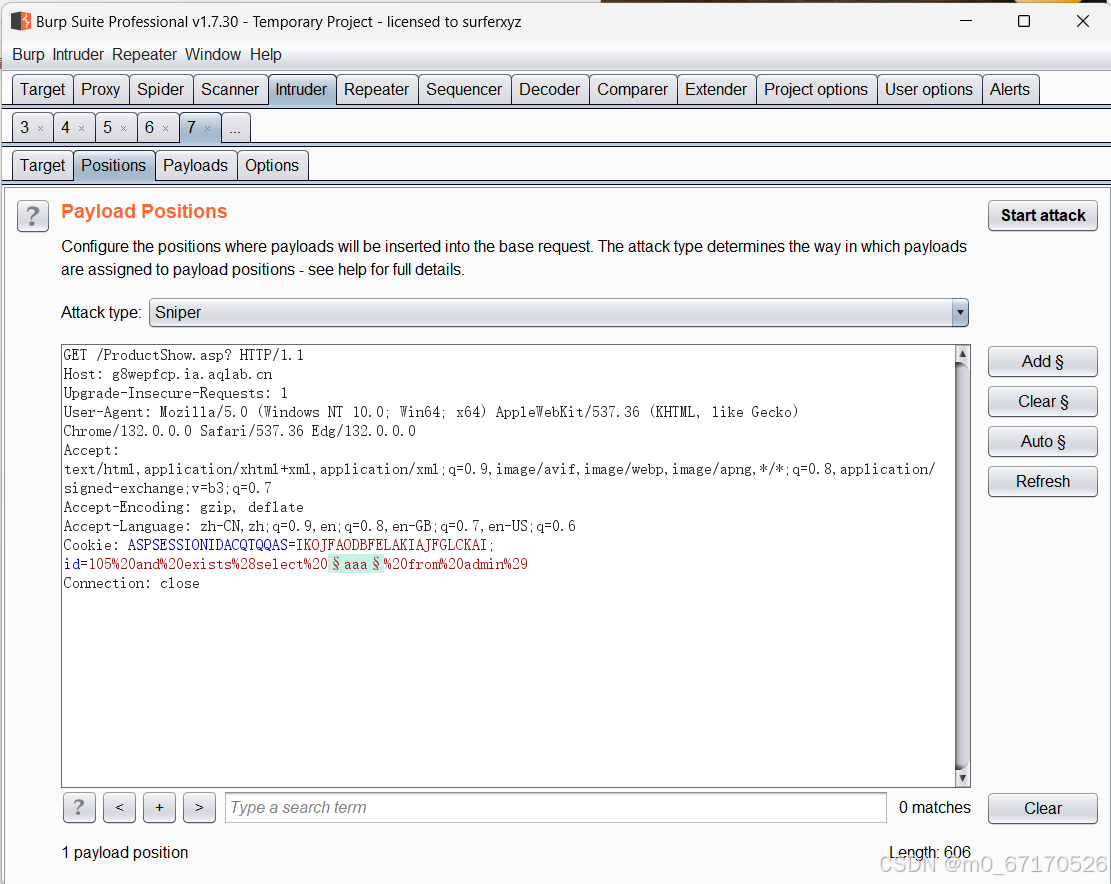1111x884 pixels.
Task: Click the search help question-mark button
Action: [79, 808]
